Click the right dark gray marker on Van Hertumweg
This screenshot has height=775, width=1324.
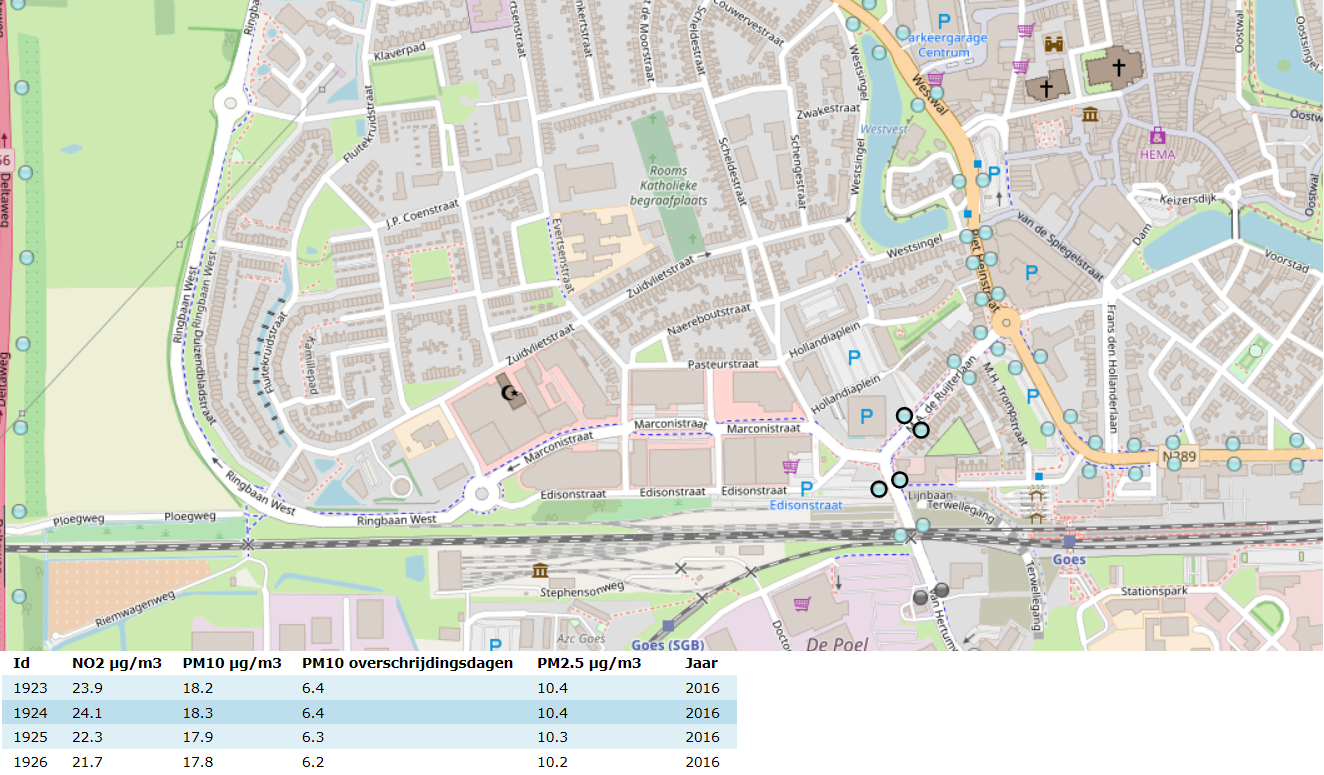(x=941, y=589)
